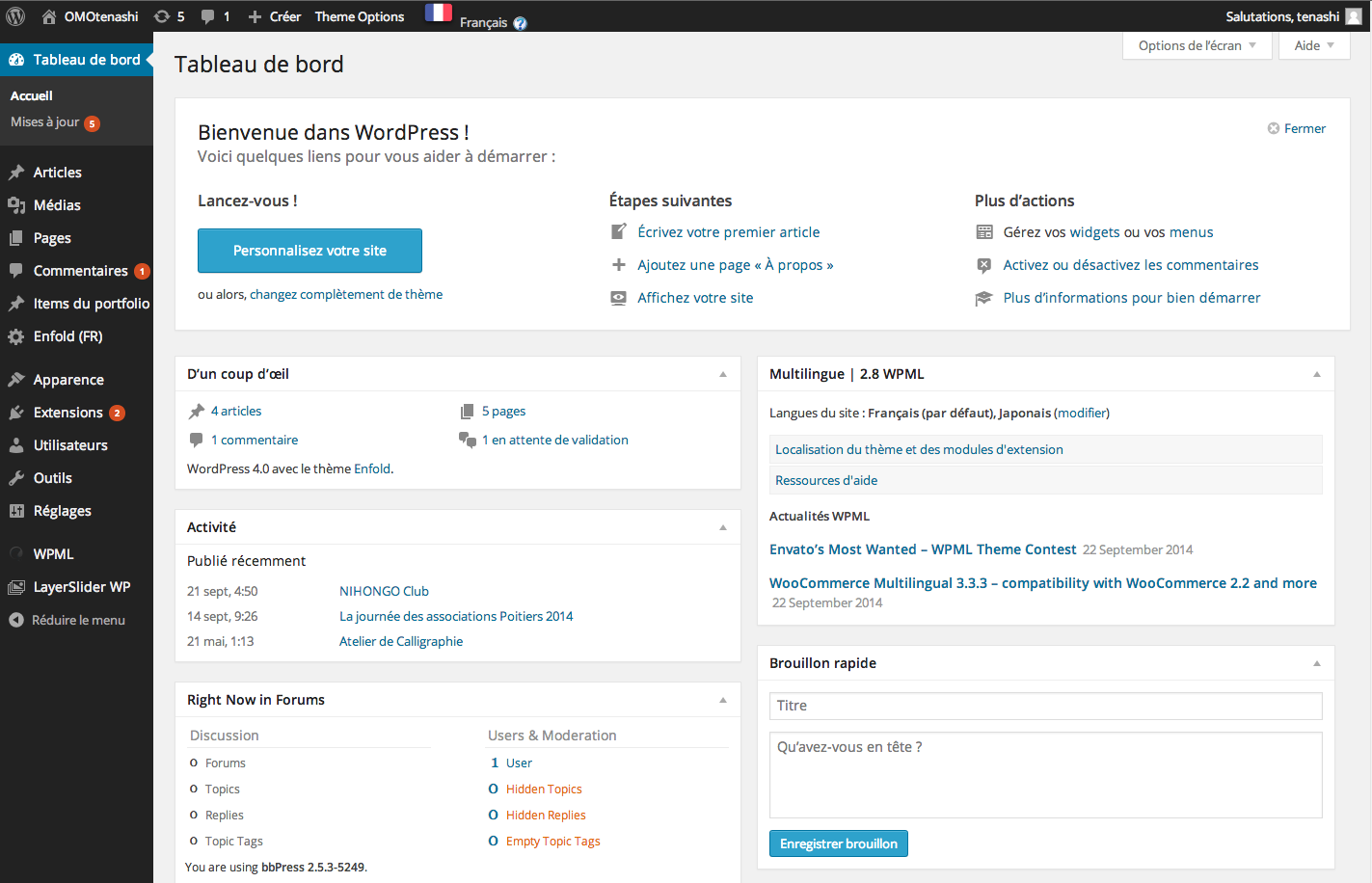Collapse the Activité panel
1372x883 pixels.
coord(723,527)
